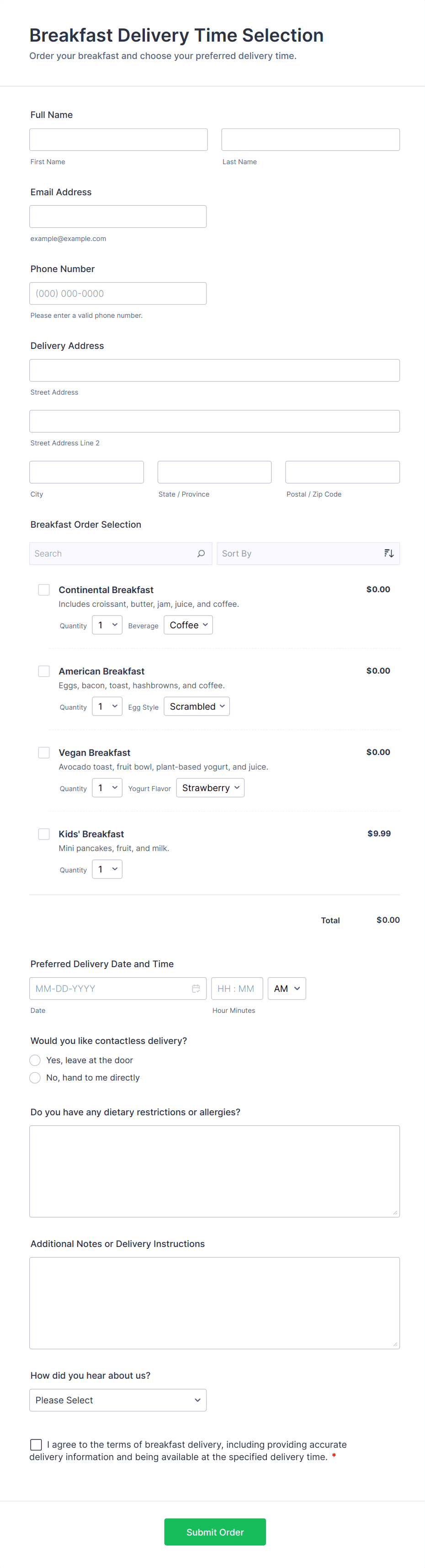Click the dietary restrictions text area
The height and width of the screenshot is (1568, 425).
[215, 1171]
